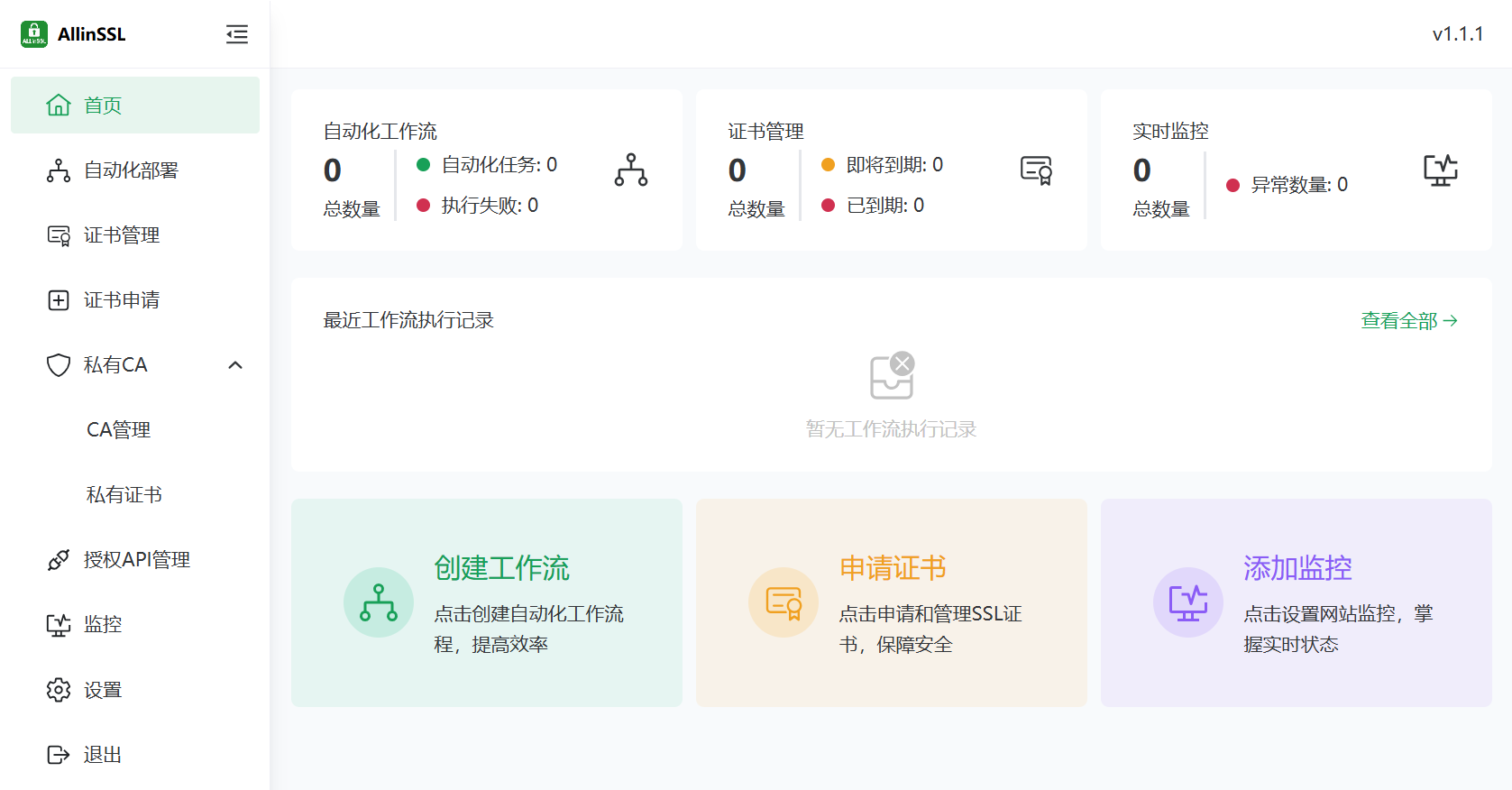
Task: Collapse the 私有CA submenu chevron
Action: (235, 365)
